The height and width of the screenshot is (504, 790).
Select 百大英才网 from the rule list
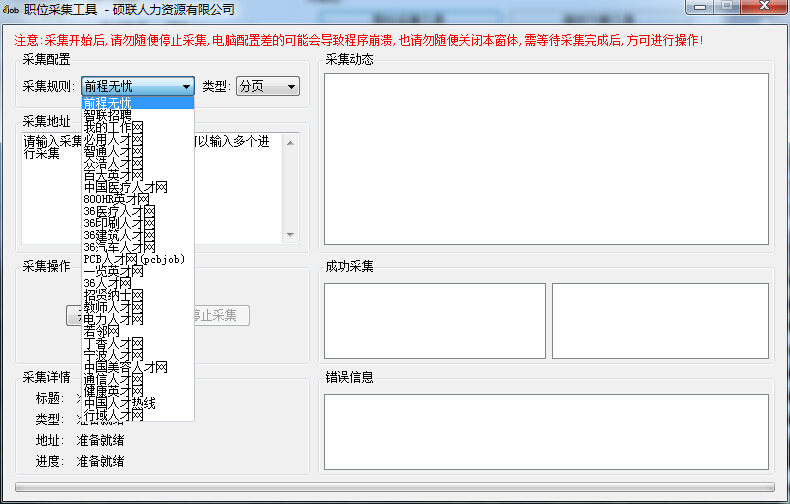(x=138, y=175)
